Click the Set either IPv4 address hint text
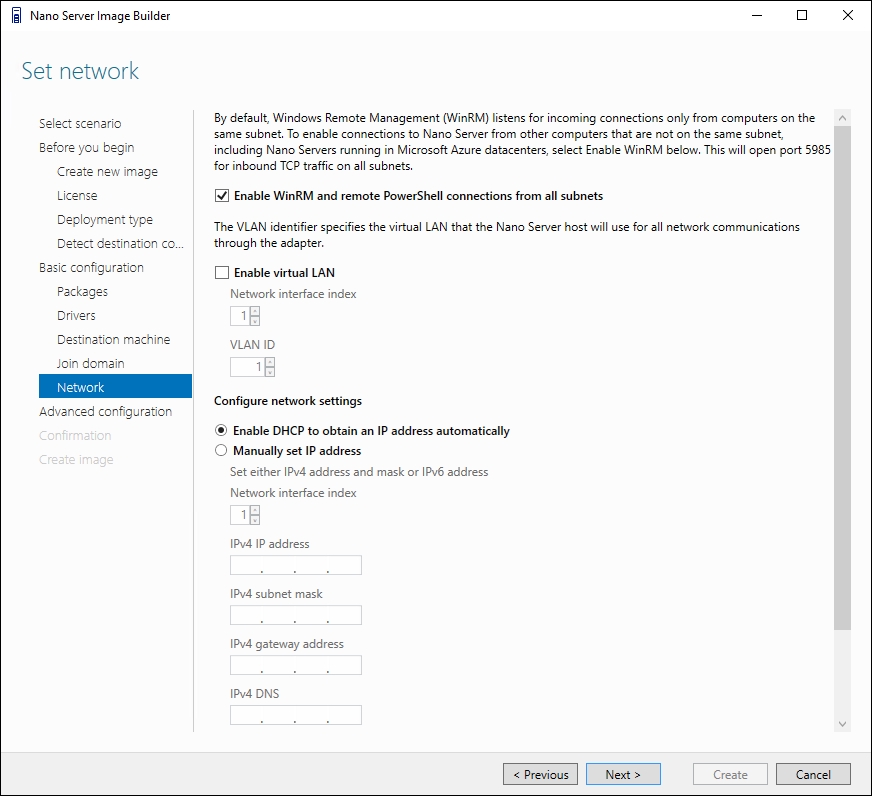This screenshot has width=872, height=796. pyautogui.click(x=359, y=472)
